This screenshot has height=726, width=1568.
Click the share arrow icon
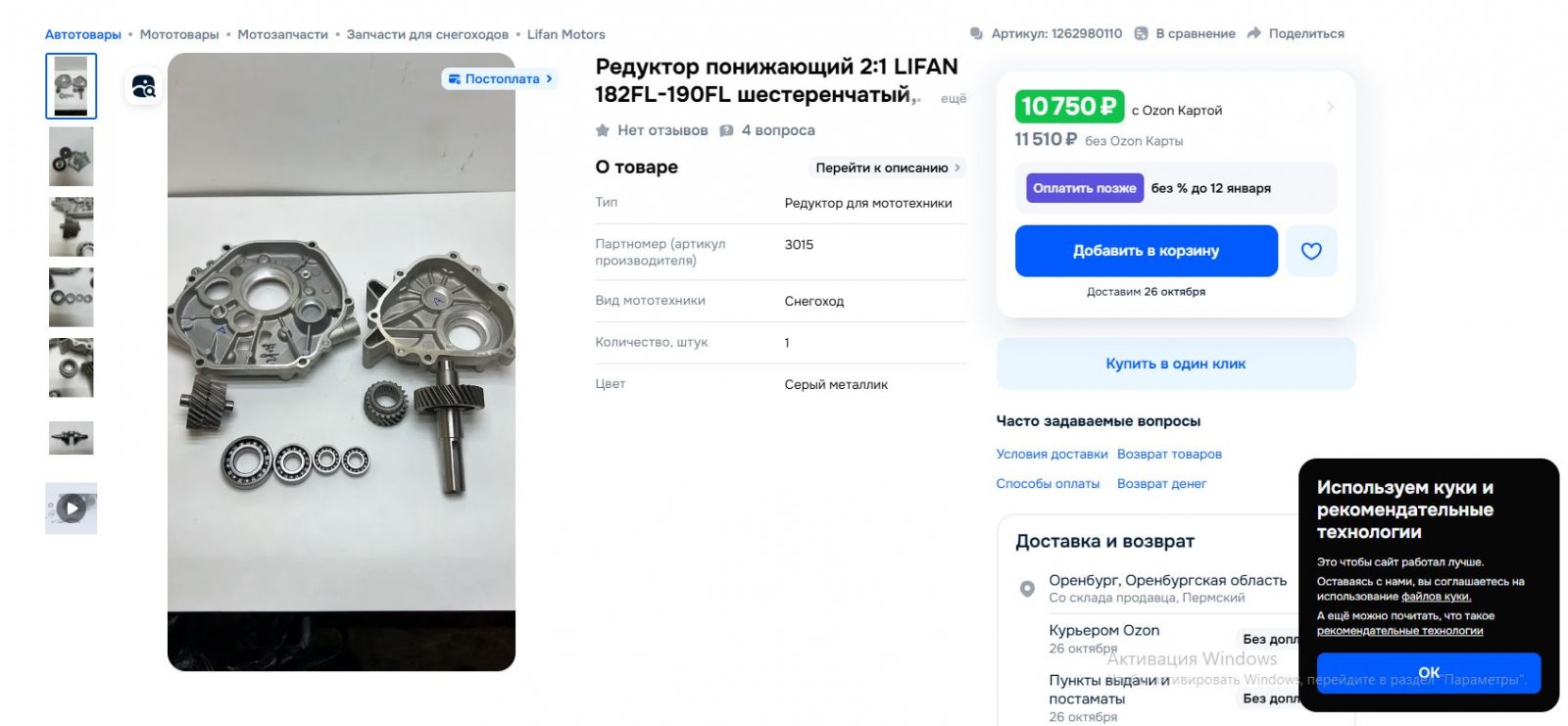(x=1253, y=33)
